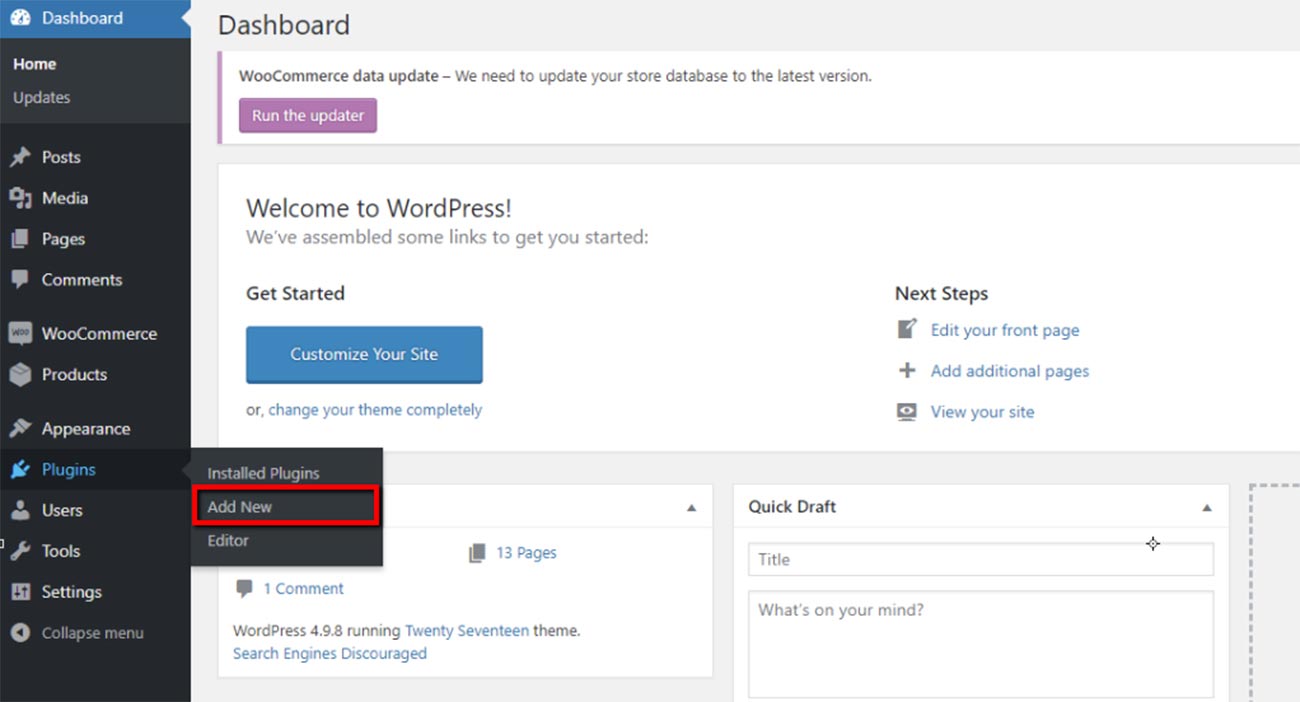
Task: Click Run the updater button
Action: coord(308,115)
